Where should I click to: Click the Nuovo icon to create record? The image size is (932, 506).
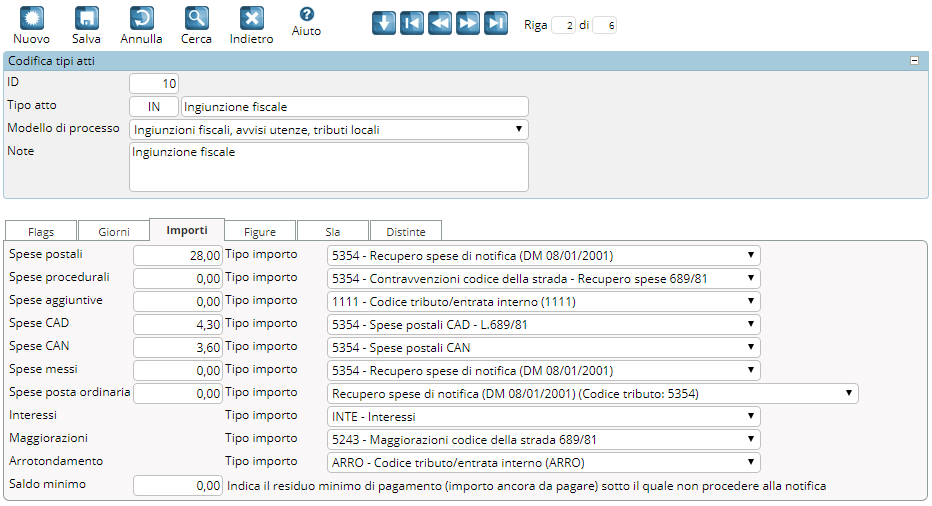pos(31,19)
